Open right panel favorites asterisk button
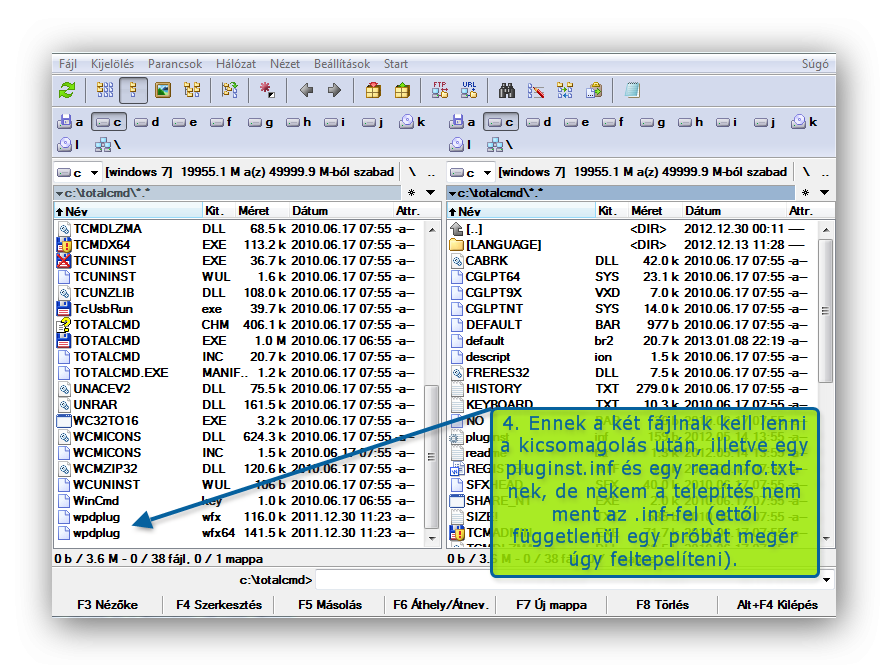The width and height of the screenshot is (888, 670). coord(805,193)
